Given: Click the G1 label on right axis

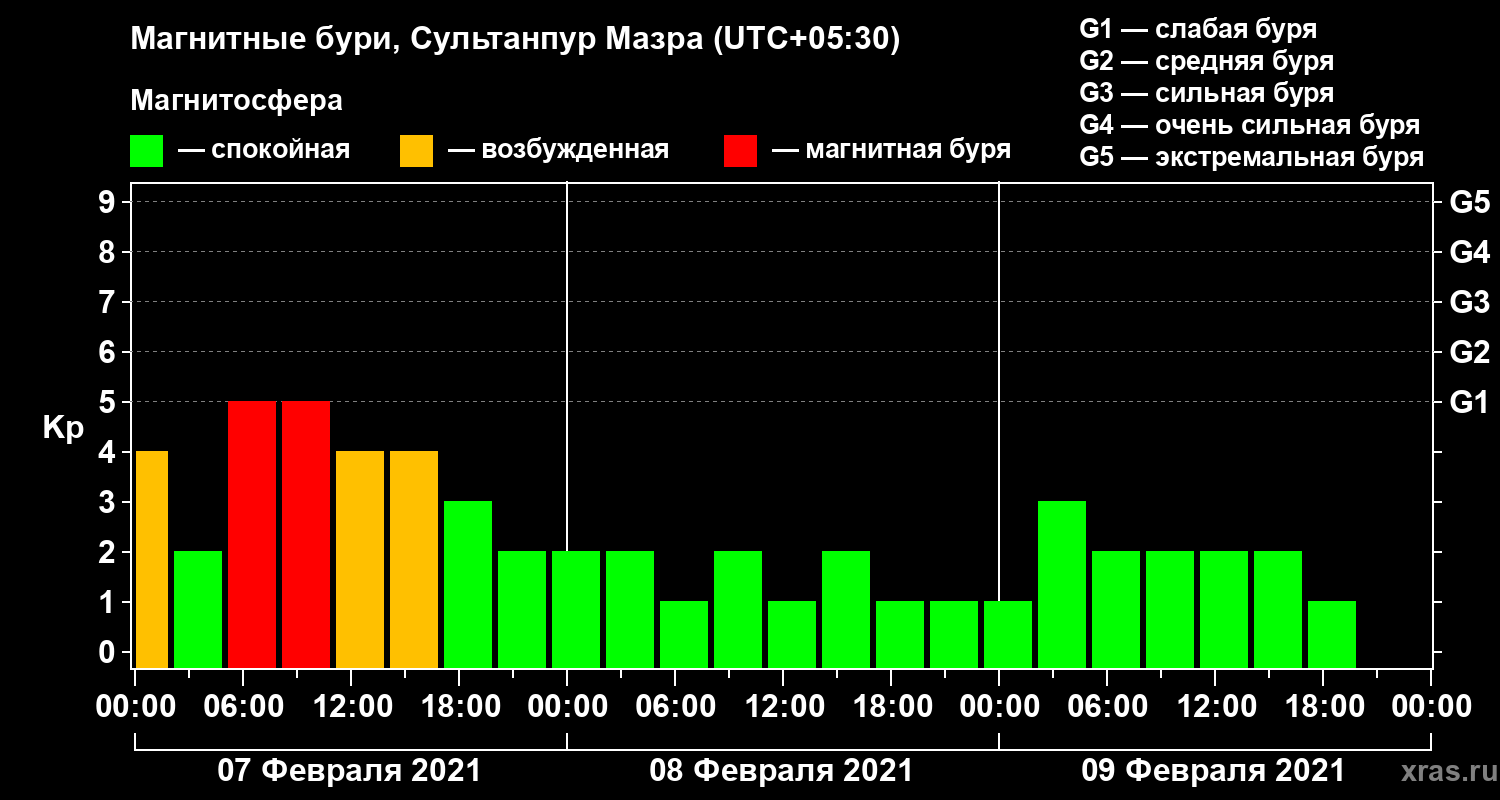Looking at the screenshot, I should (x=1469, y=403).
